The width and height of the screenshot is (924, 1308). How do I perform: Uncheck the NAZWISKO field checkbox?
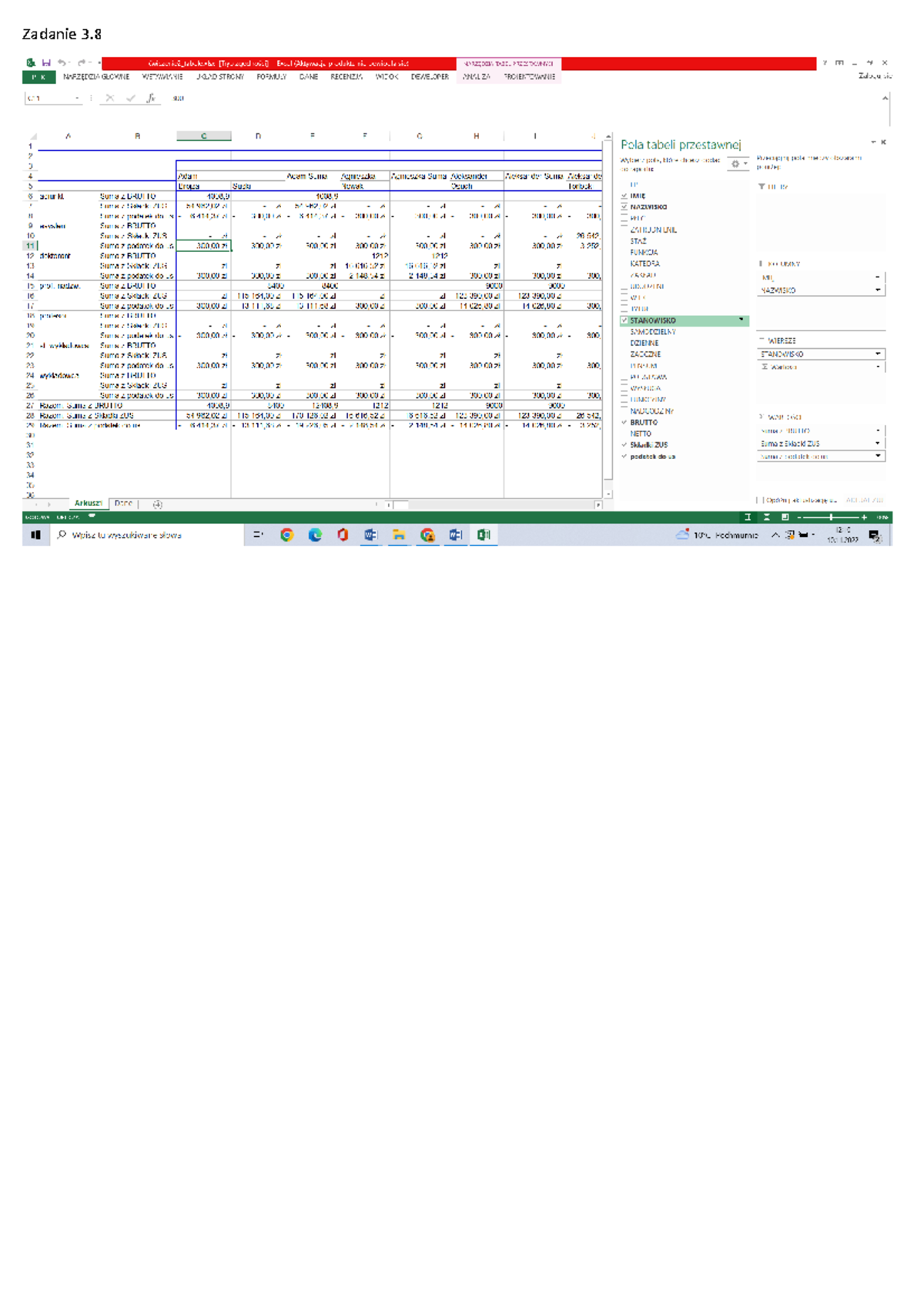[624, 207]
